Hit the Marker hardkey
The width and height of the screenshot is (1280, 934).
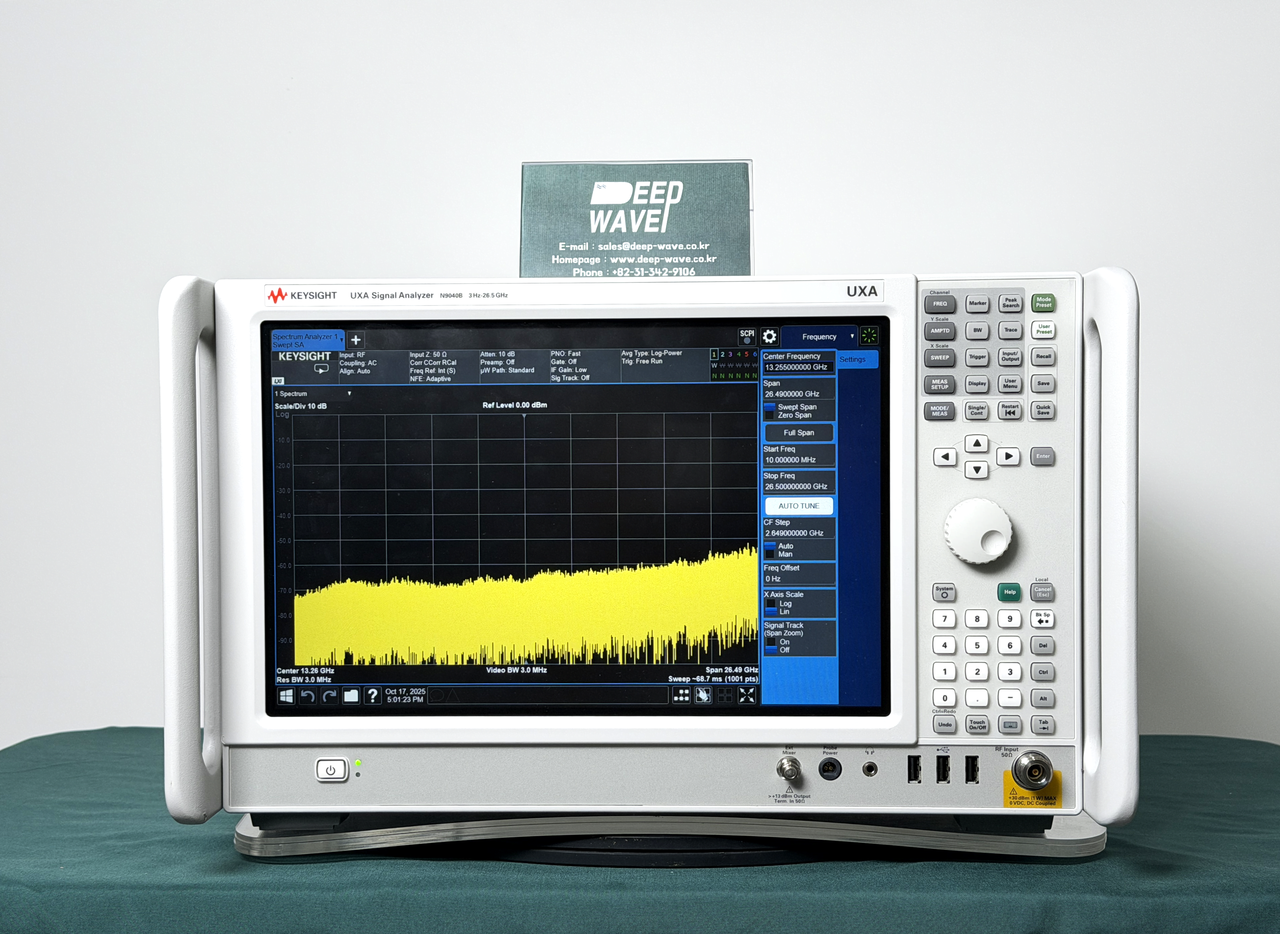click(977, 303)
